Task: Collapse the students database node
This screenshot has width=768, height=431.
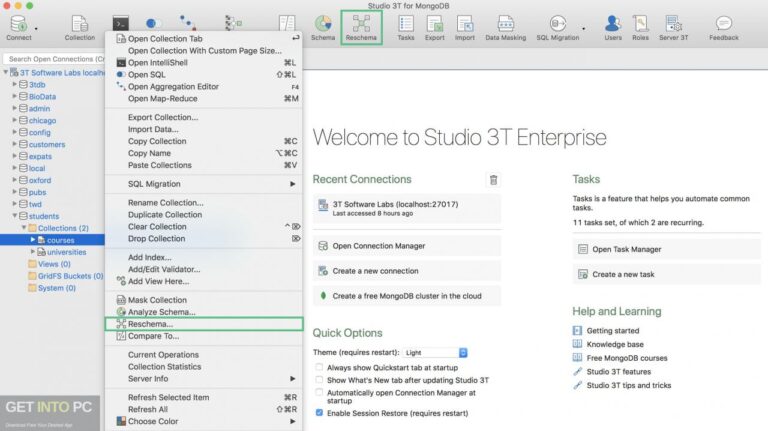Action: point(15,216)
